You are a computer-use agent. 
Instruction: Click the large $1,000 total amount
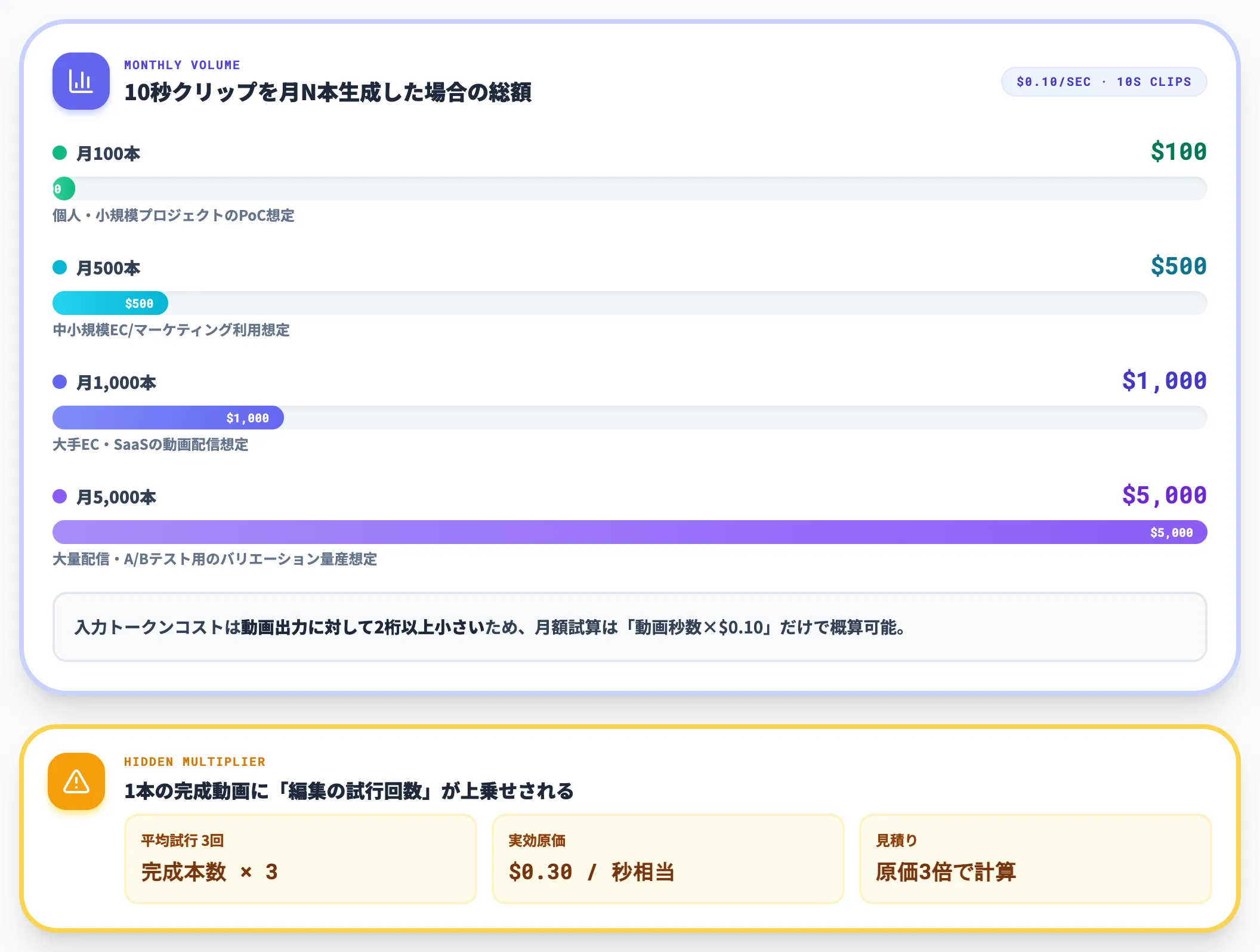coord(1164,381)
